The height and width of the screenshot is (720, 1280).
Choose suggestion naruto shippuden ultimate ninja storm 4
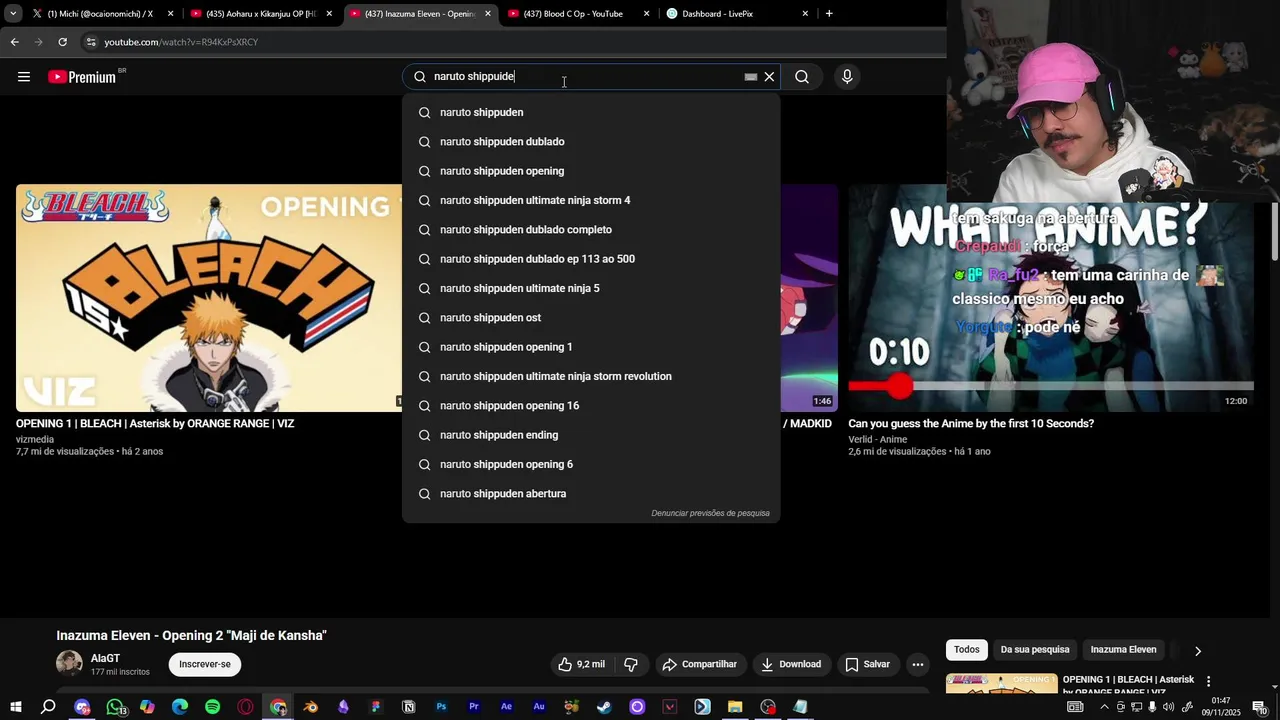pos(591,200)
